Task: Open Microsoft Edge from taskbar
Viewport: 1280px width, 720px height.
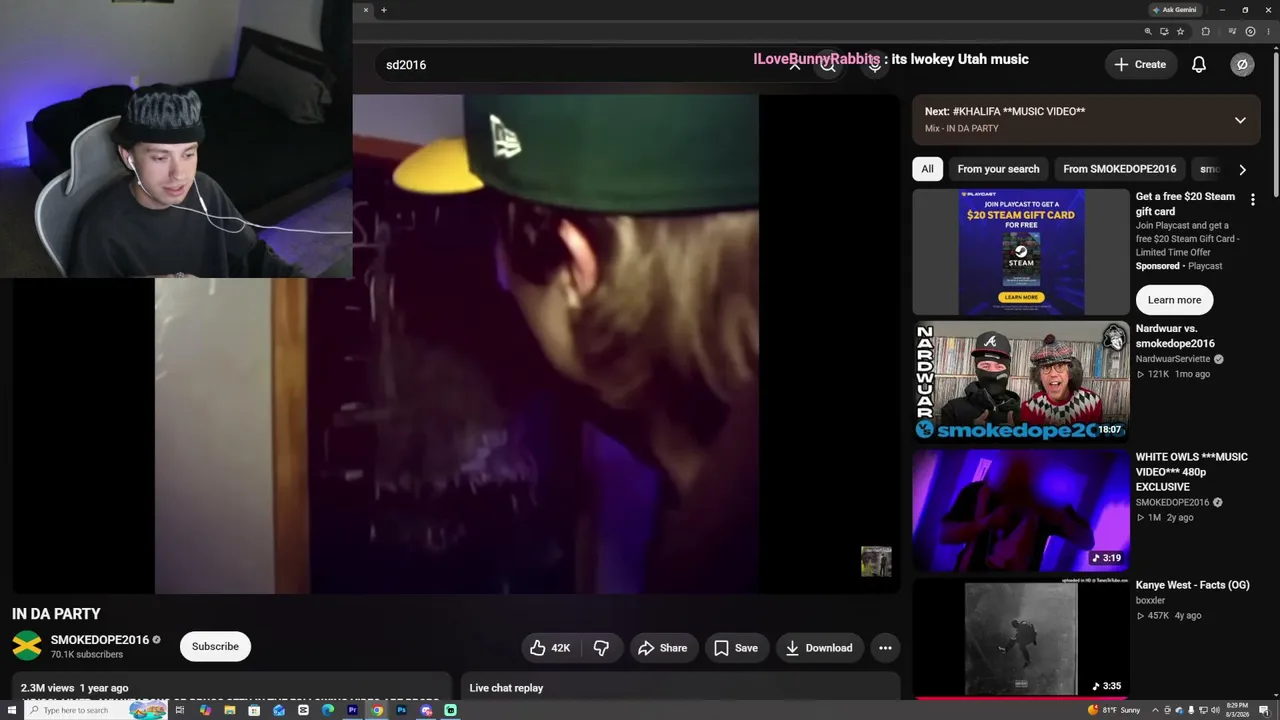Action: pyautogui.click(x=328, y=710)
